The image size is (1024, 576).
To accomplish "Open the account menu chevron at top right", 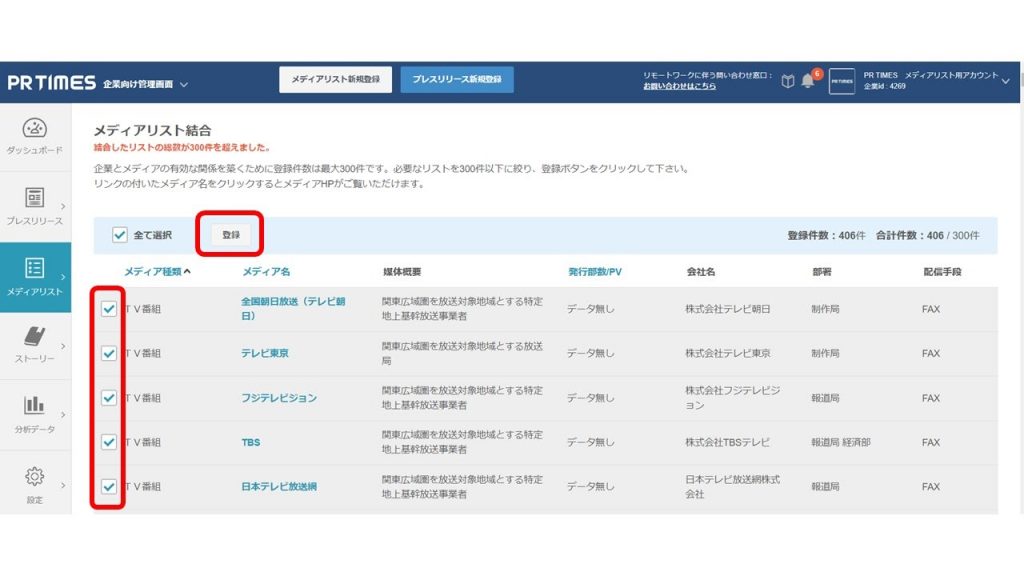I will (1006, 81).
